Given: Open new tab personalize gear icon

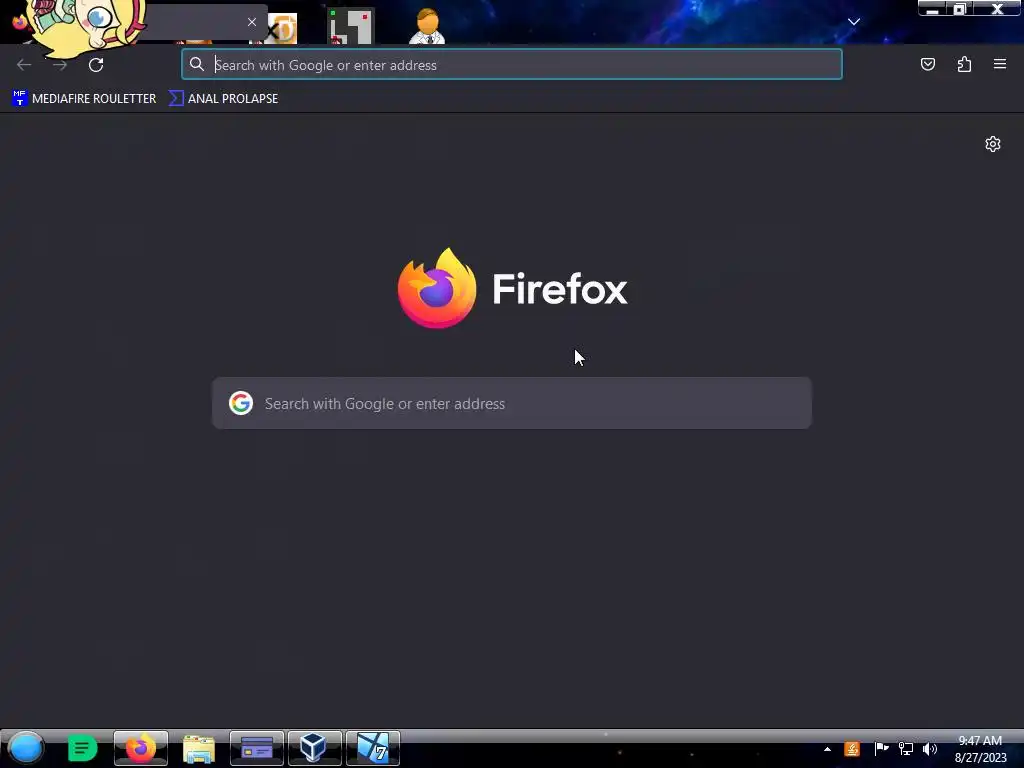Looking at the screenshot, I should 993,144.
